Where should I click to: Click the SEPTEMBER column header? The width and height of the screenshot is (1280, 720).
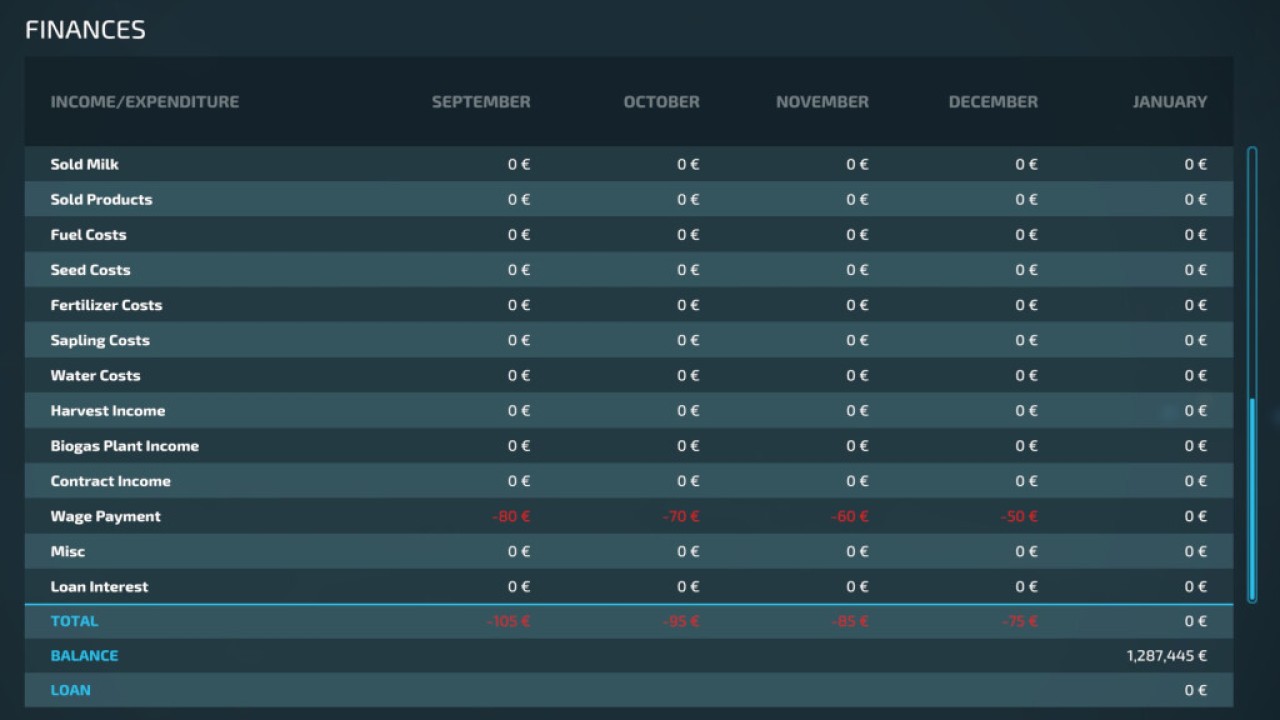coord(481,102)
